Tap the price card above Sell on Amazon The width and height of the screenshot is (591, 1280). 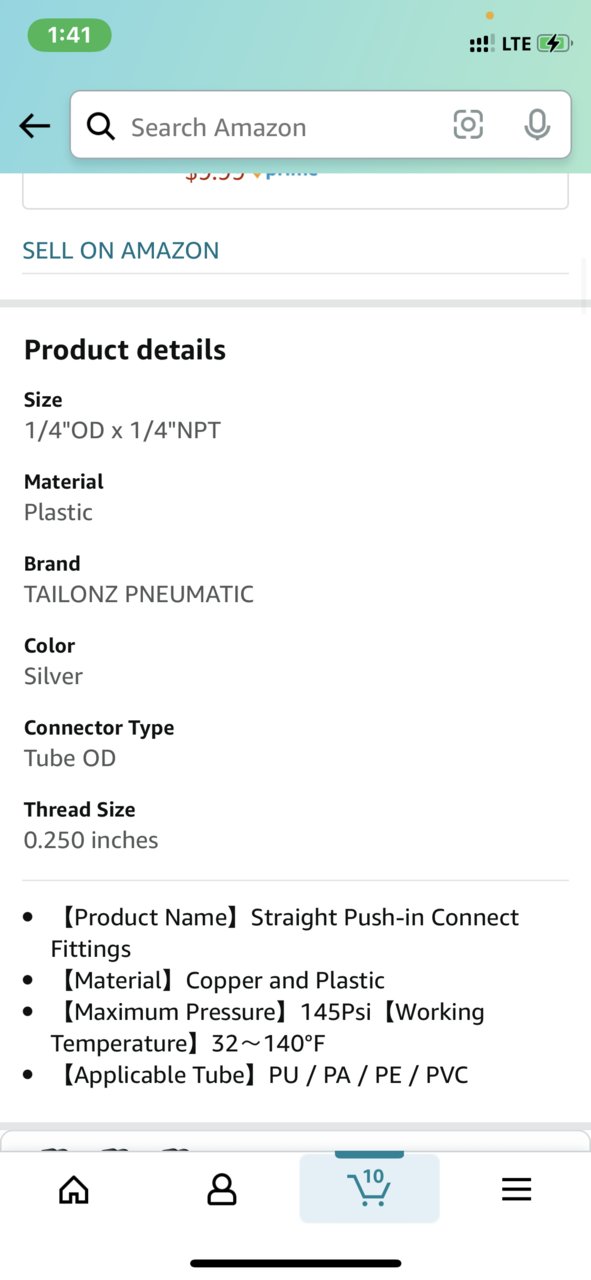pos(295,190)
